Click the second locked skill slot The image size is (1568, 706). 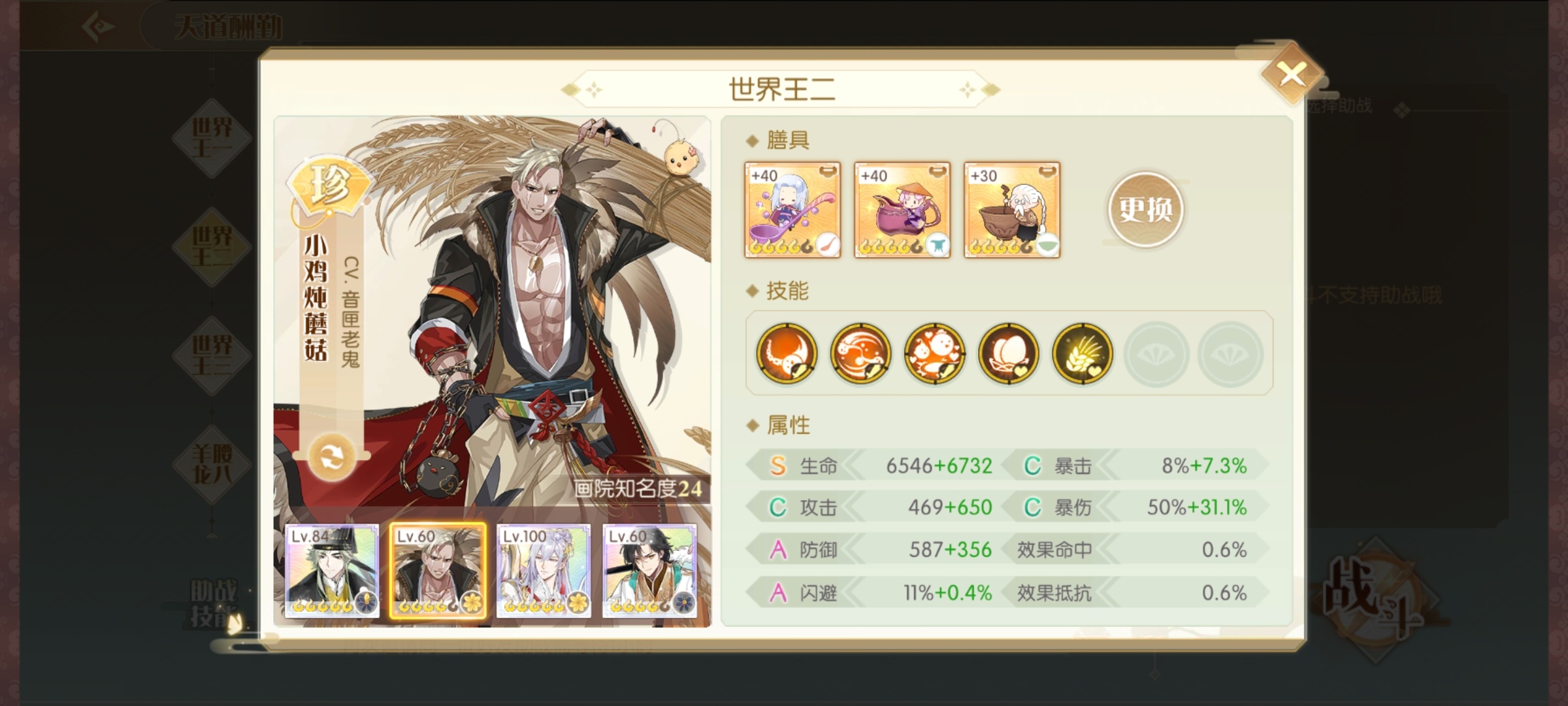pyautogui.click(x=1230, y=354)
